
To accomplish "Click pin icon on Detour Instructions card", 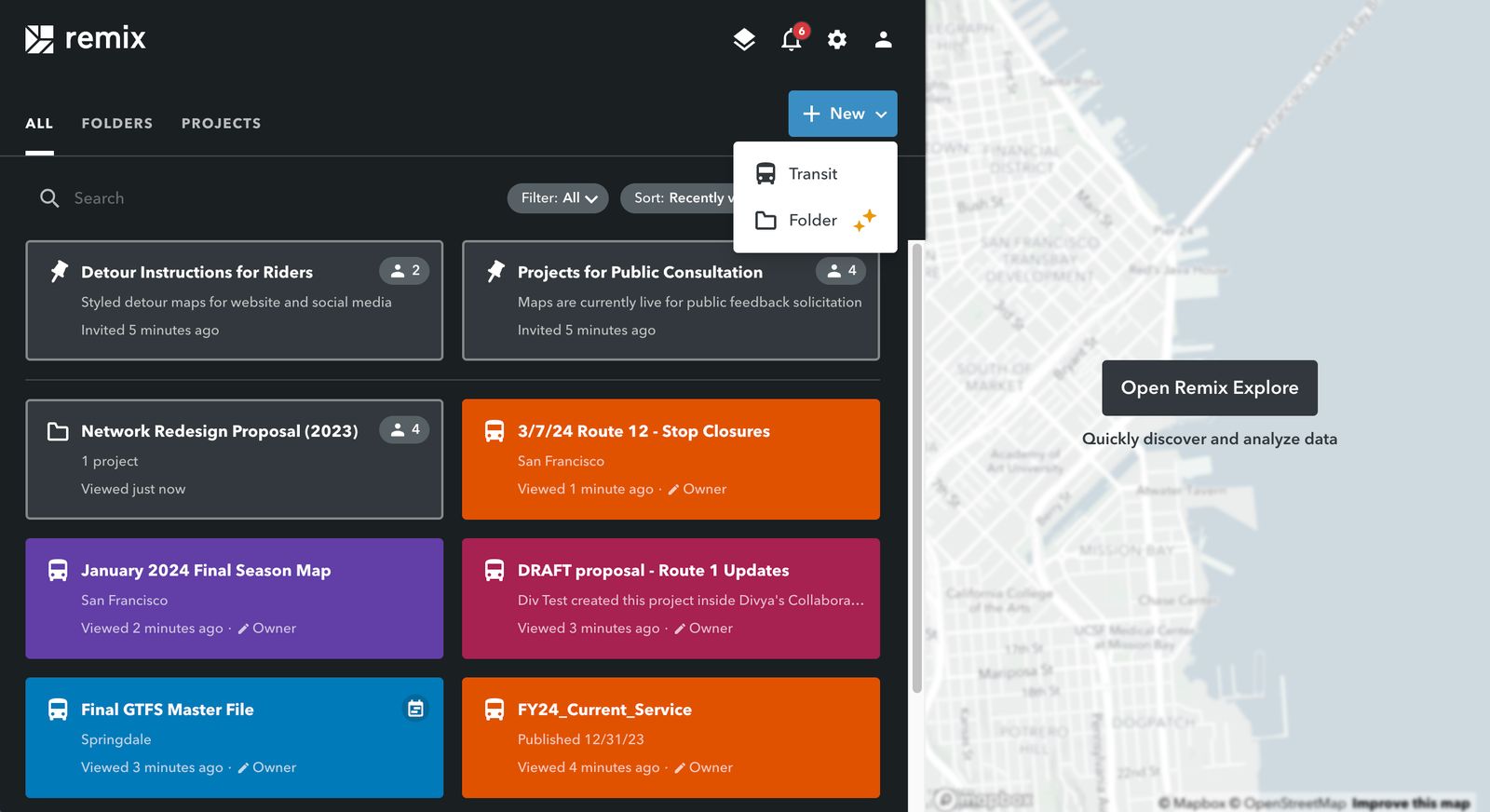I will click(x=60, y=271).
